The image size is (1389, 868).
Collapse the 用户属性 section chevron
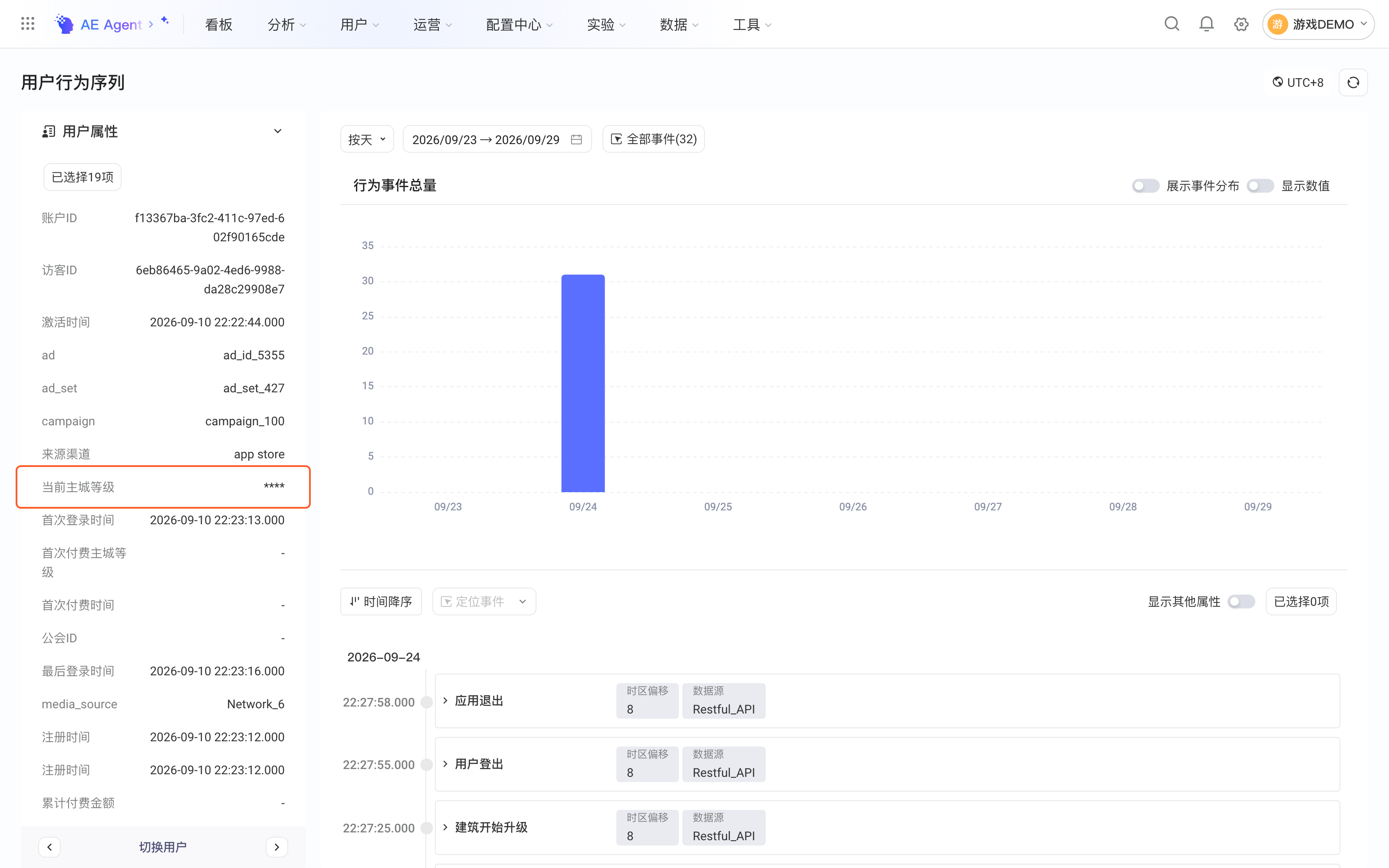pyautogui.click(x=278, y=132)
